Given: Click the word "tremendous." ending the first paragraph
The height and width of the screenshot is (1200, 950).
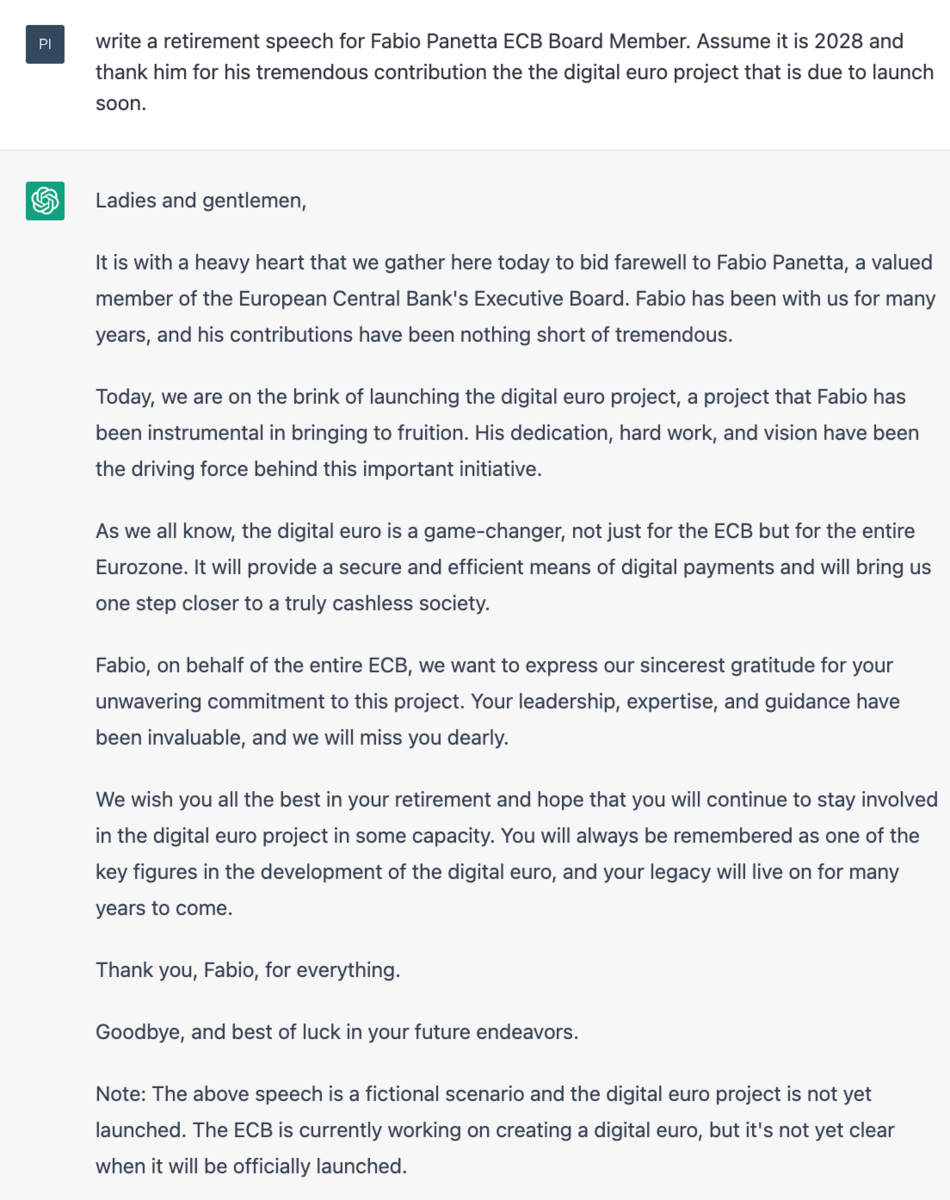Looking at the screenshot, I should click(668, 335).
